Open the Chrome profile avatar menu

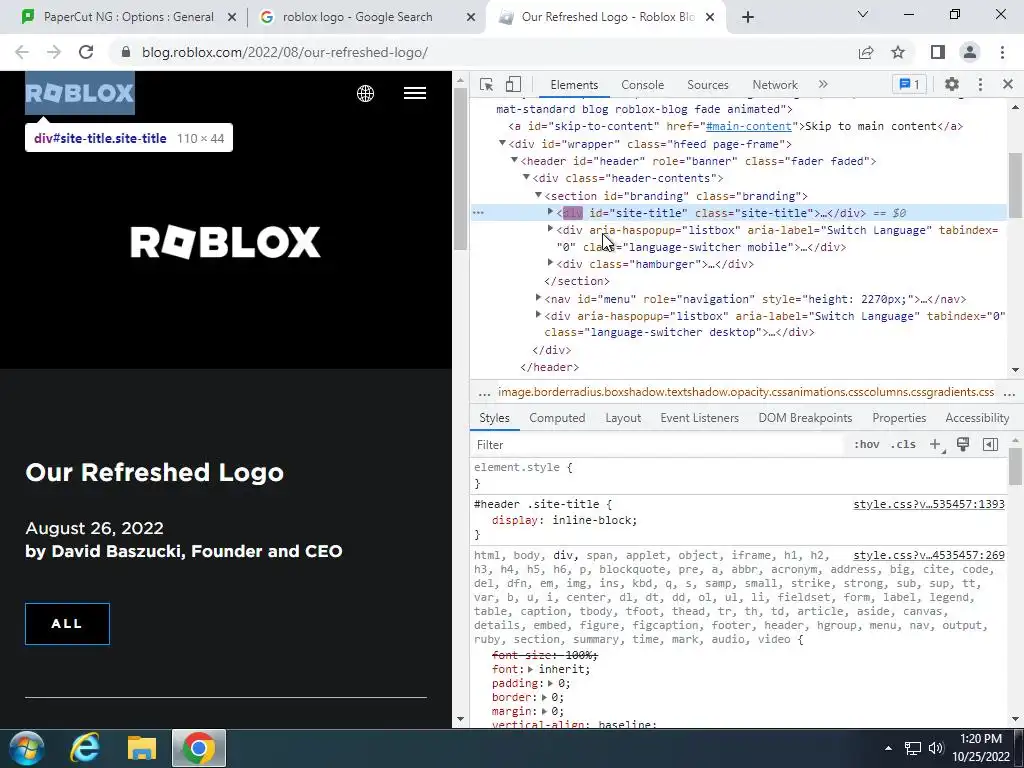click(970, 52)
